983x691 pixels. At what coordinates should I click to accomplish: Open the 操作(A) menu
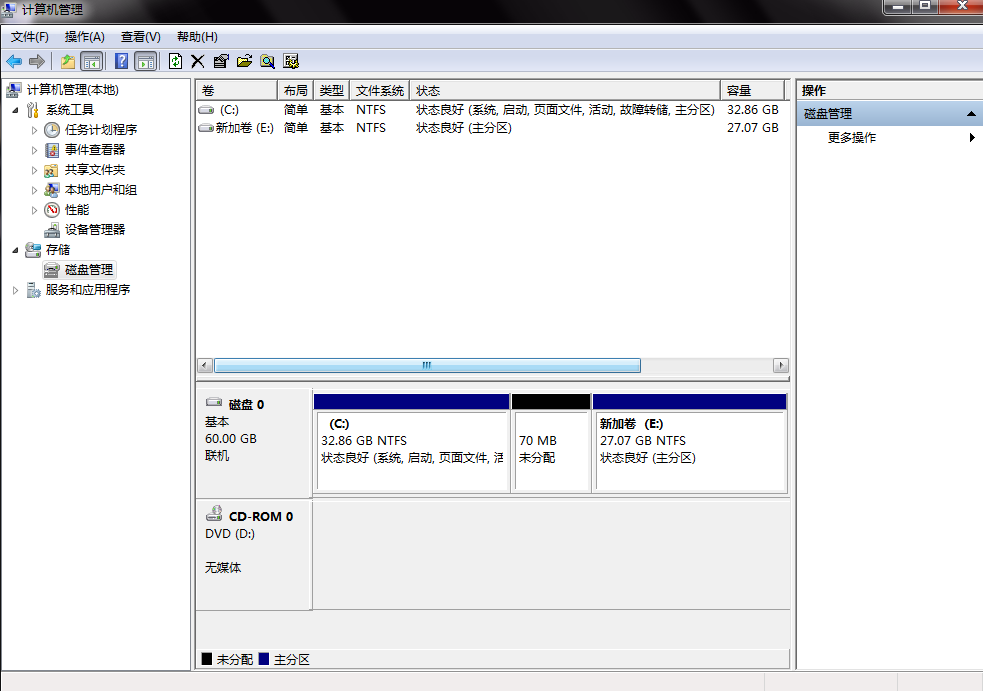pos(84,36)
